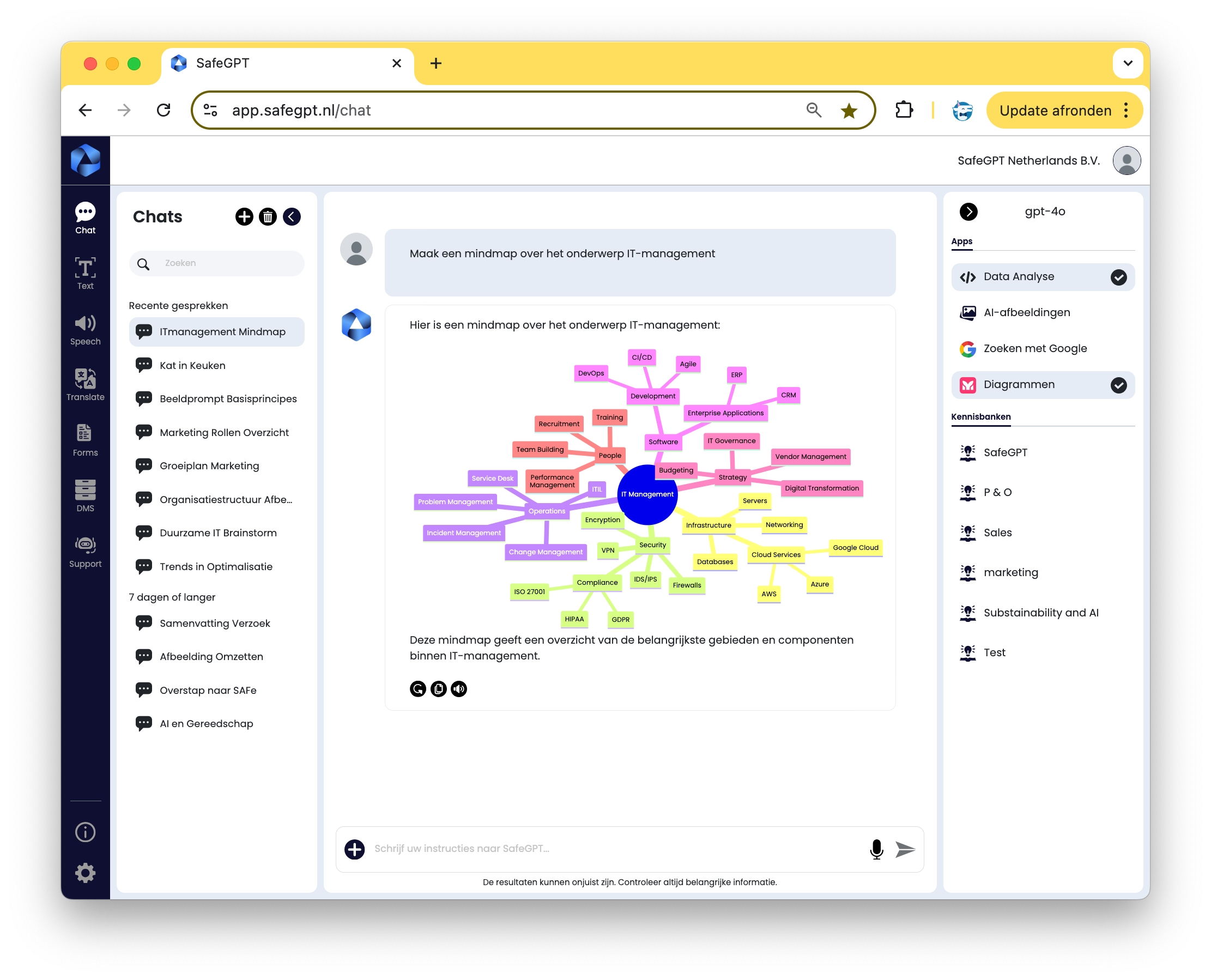Image resolution: width=1211 pixels, height=980 pixels.
Task: Go back in browser history
Action: [x=85, y=110]
